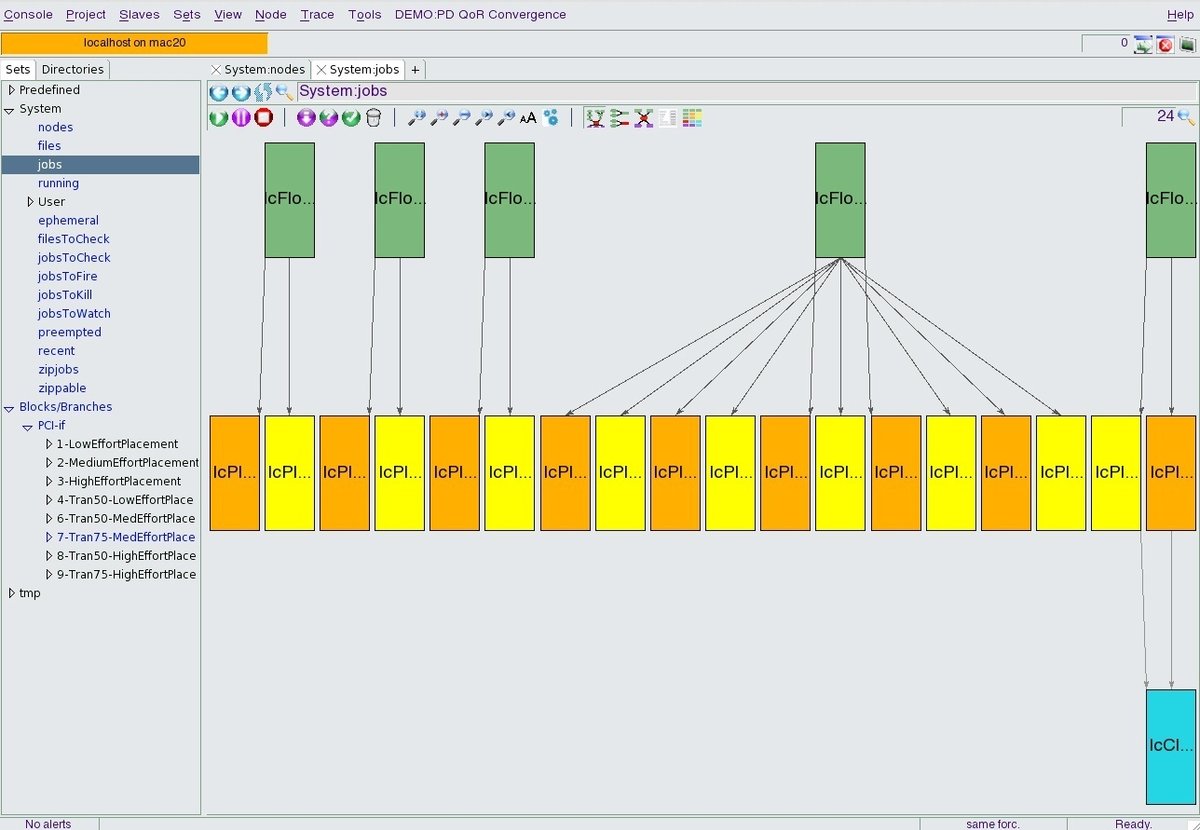Click the AA font size icon

pos(528,118)
